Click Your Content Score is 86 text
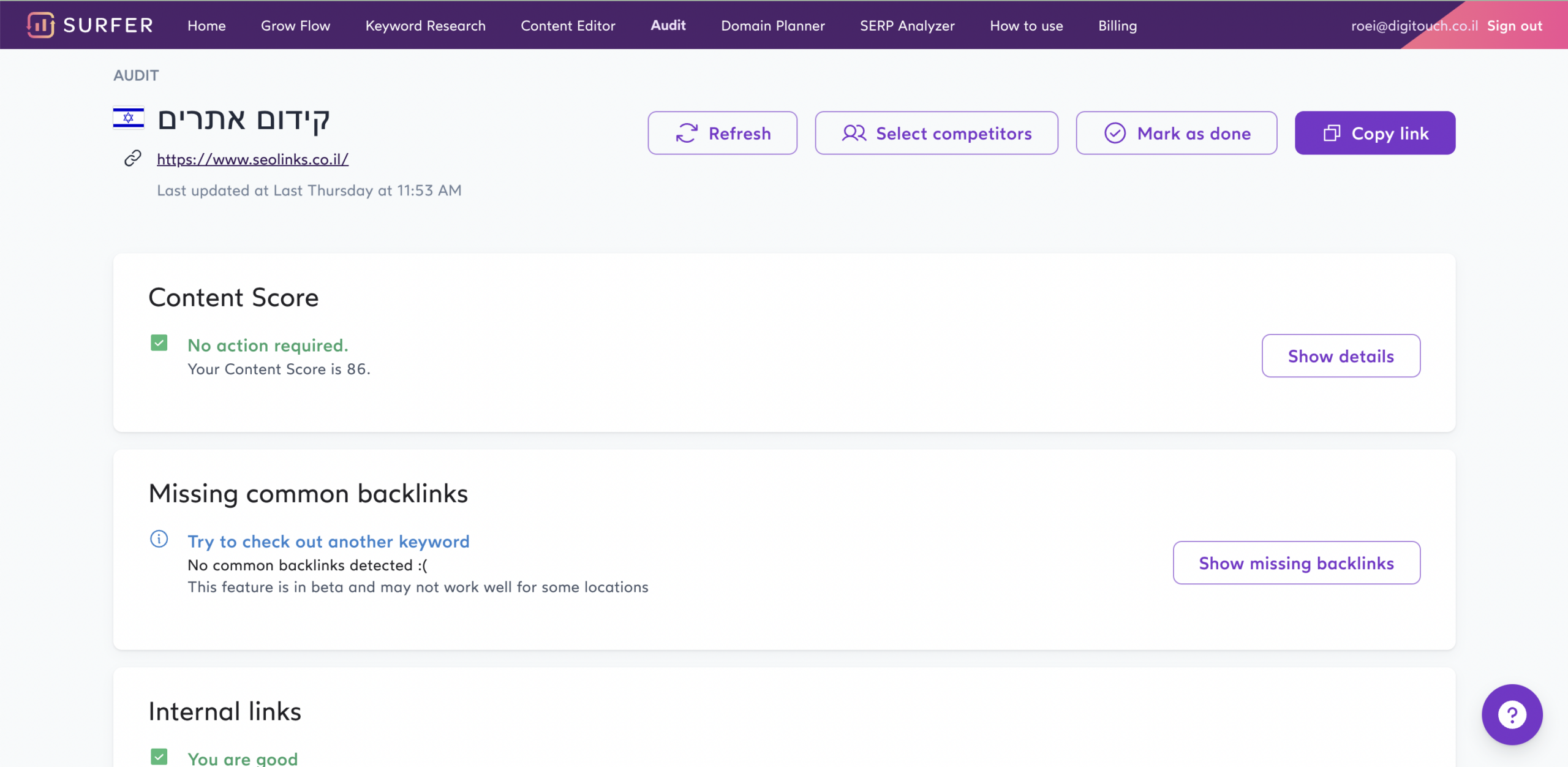Image resolution: width=1568 pixels, height=767 pixels. pyautogui.click(x=279, y=369)
